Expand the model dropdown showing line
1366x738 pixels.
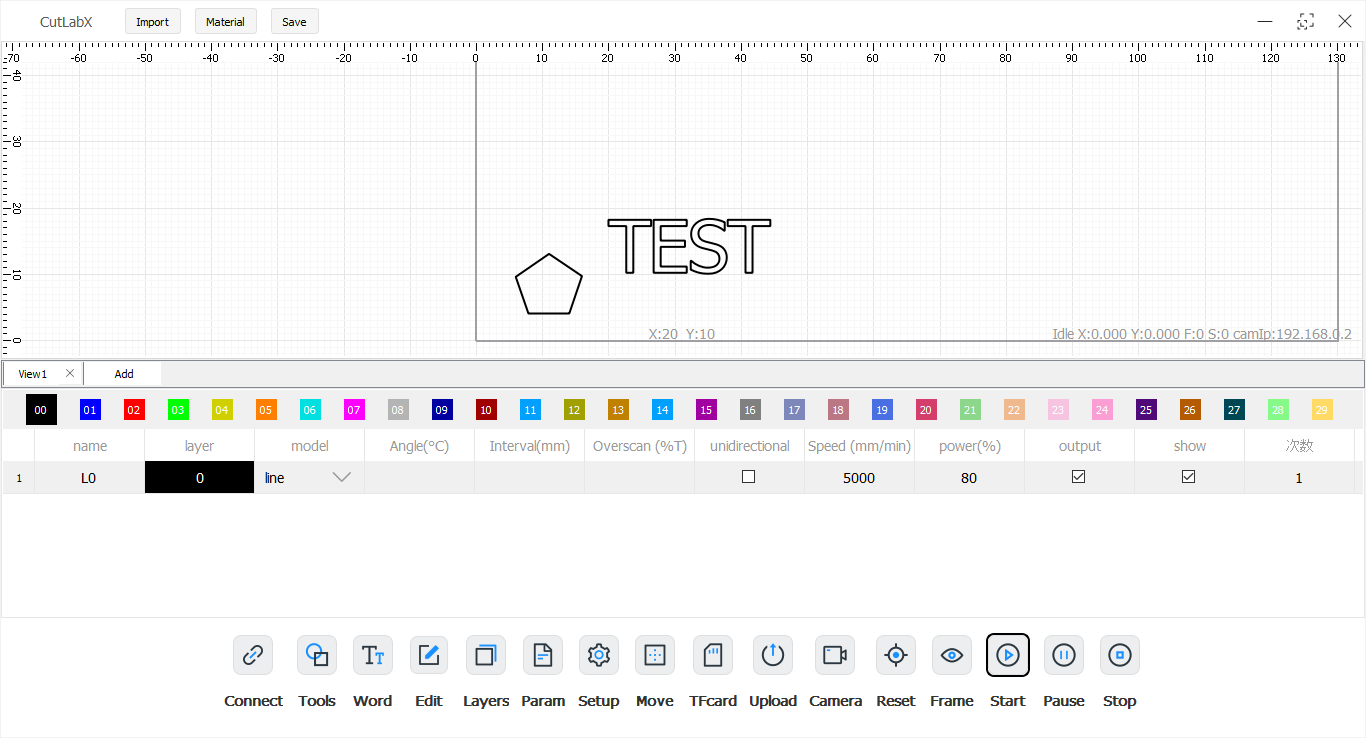[x=341, y=478]
